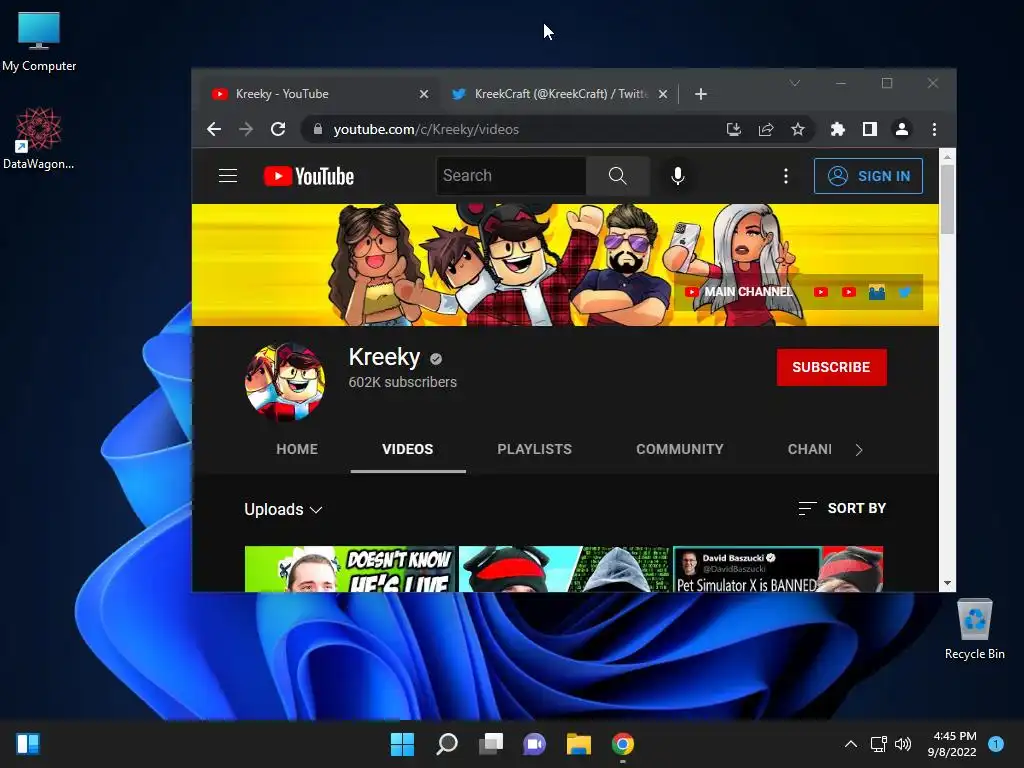Install app icon in the address bar

coord(733,129)
